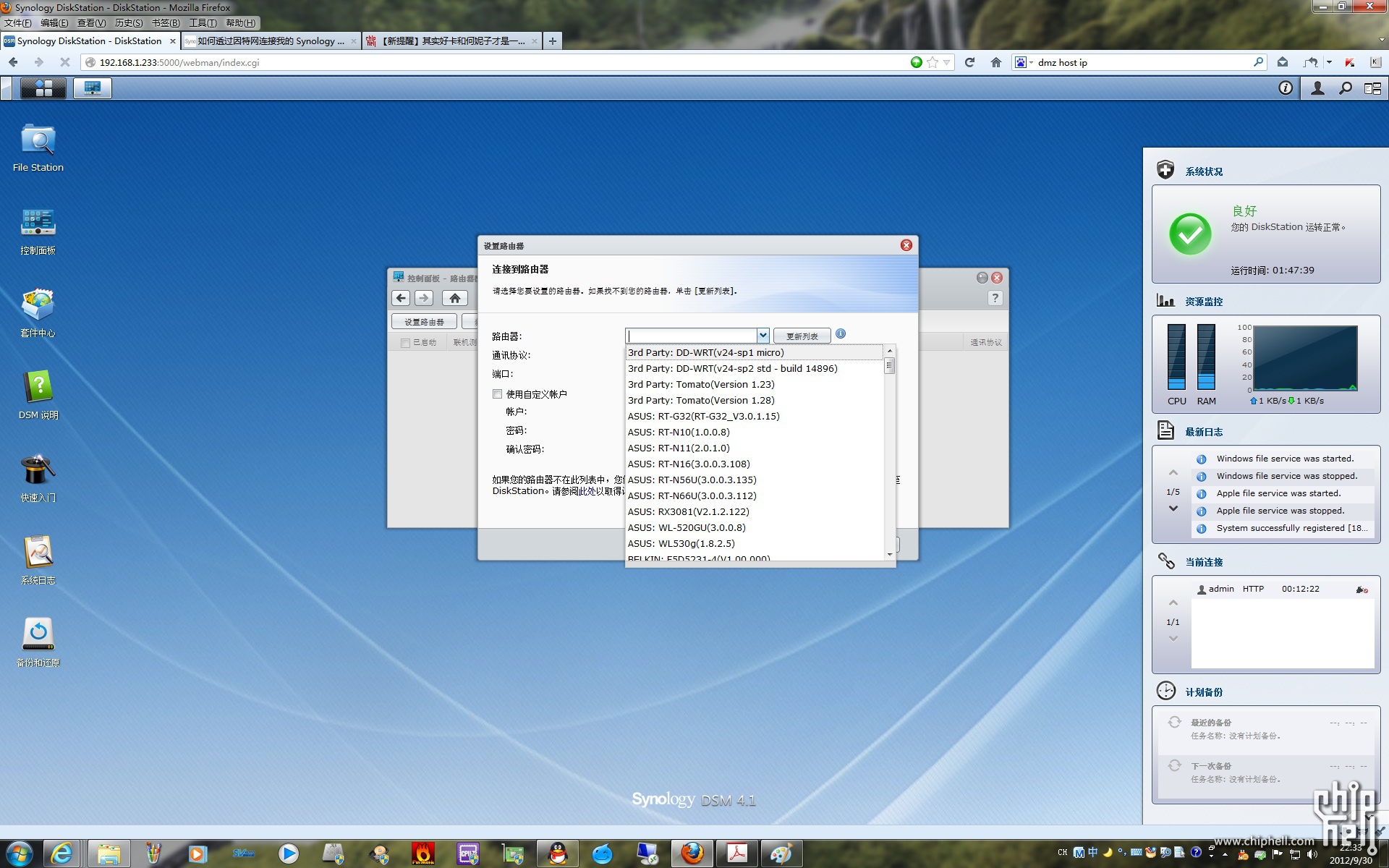
Task: Open the 快速入门 wizard icon
Action: pyautogui.click(x=38, y=478)
